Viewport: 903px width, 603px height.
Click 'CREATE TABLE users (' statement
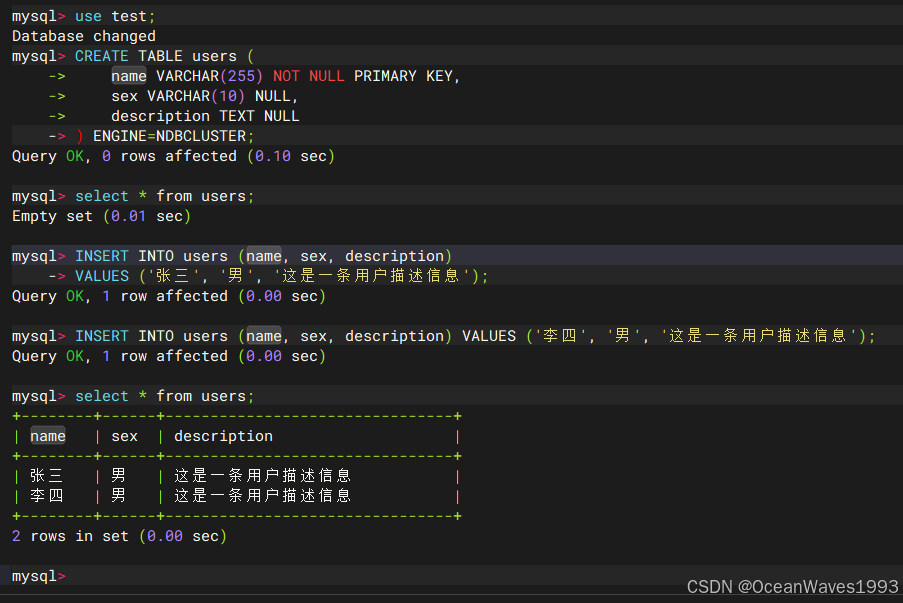(x=132, y=56)
